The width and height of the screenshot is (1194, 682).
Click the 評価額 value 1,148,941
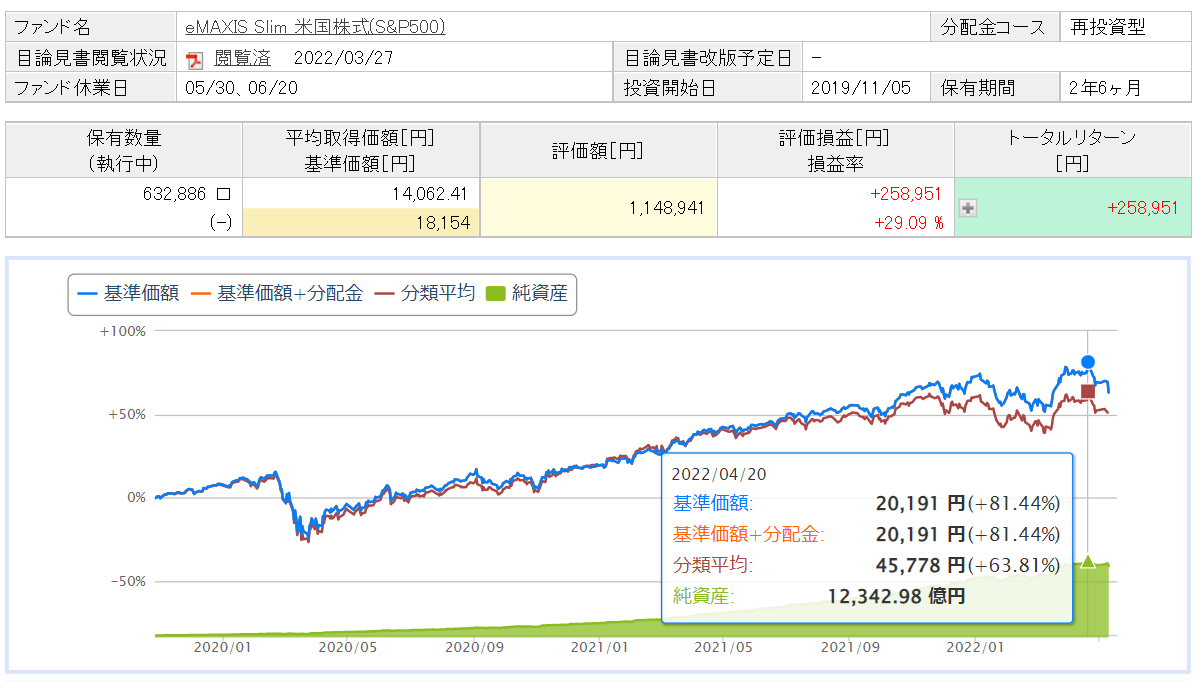coord(666,208)
